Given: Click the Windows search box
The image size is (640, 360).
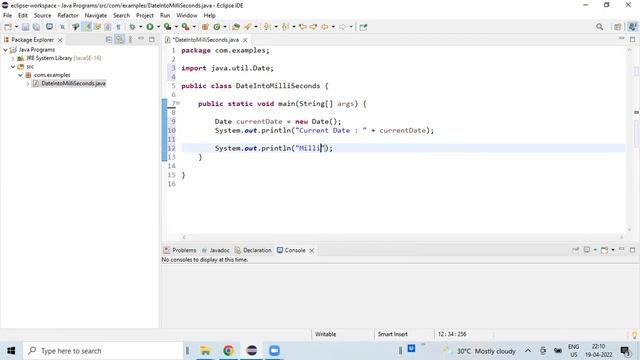Looking at the screenshot, I should click(x=102, y=351).
